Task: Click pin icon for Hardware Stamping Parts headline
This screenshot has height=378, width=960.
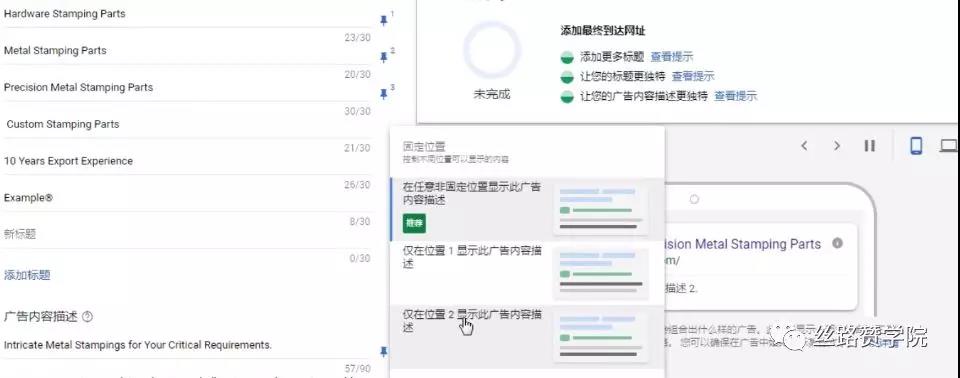Action: pyautogui.click(x=384, y=20)
